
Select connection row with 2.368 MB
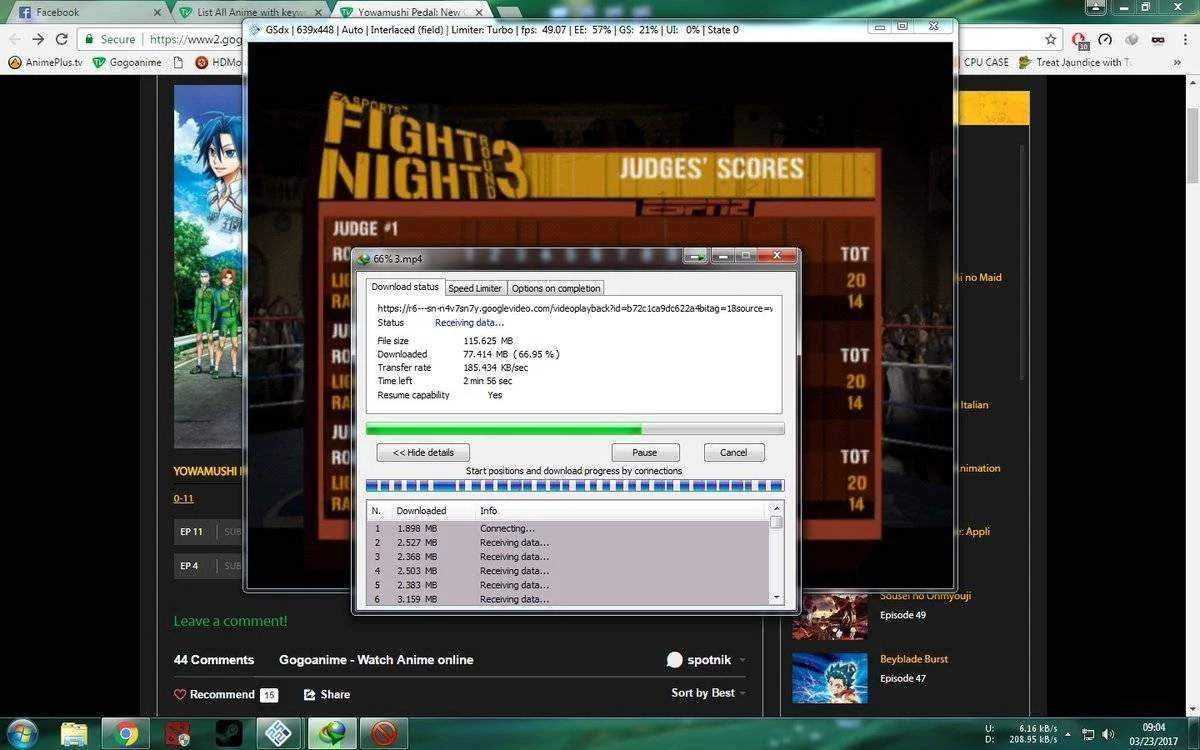tap(567, 556)
